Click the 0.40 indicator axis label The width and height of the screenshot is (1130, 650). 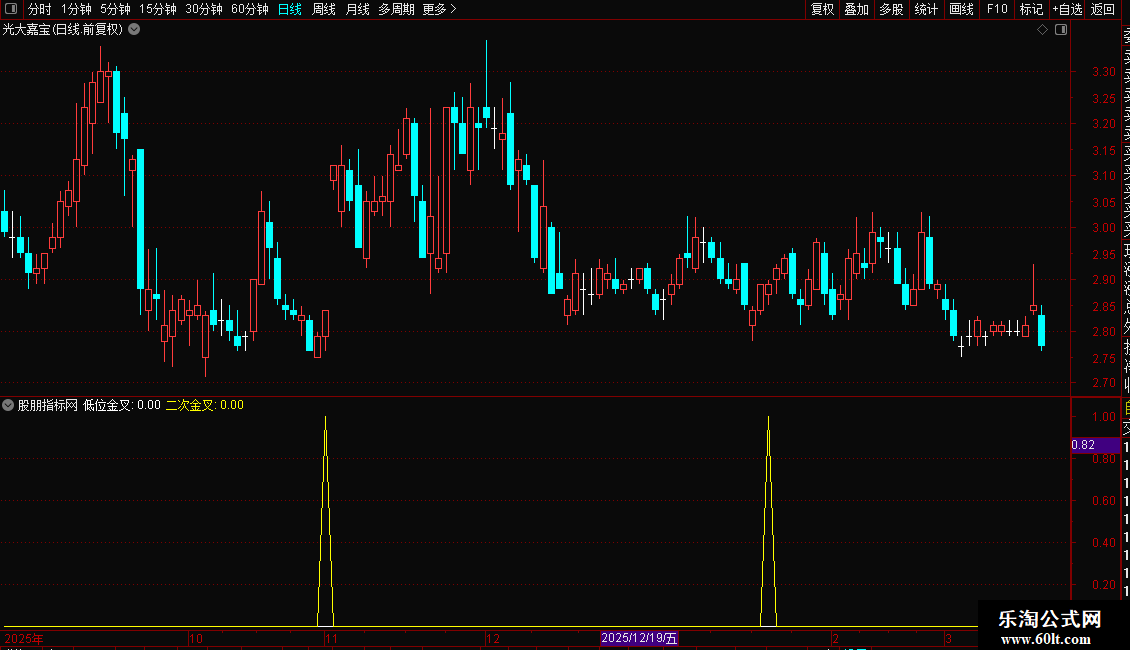click(x=1103, y=543)
